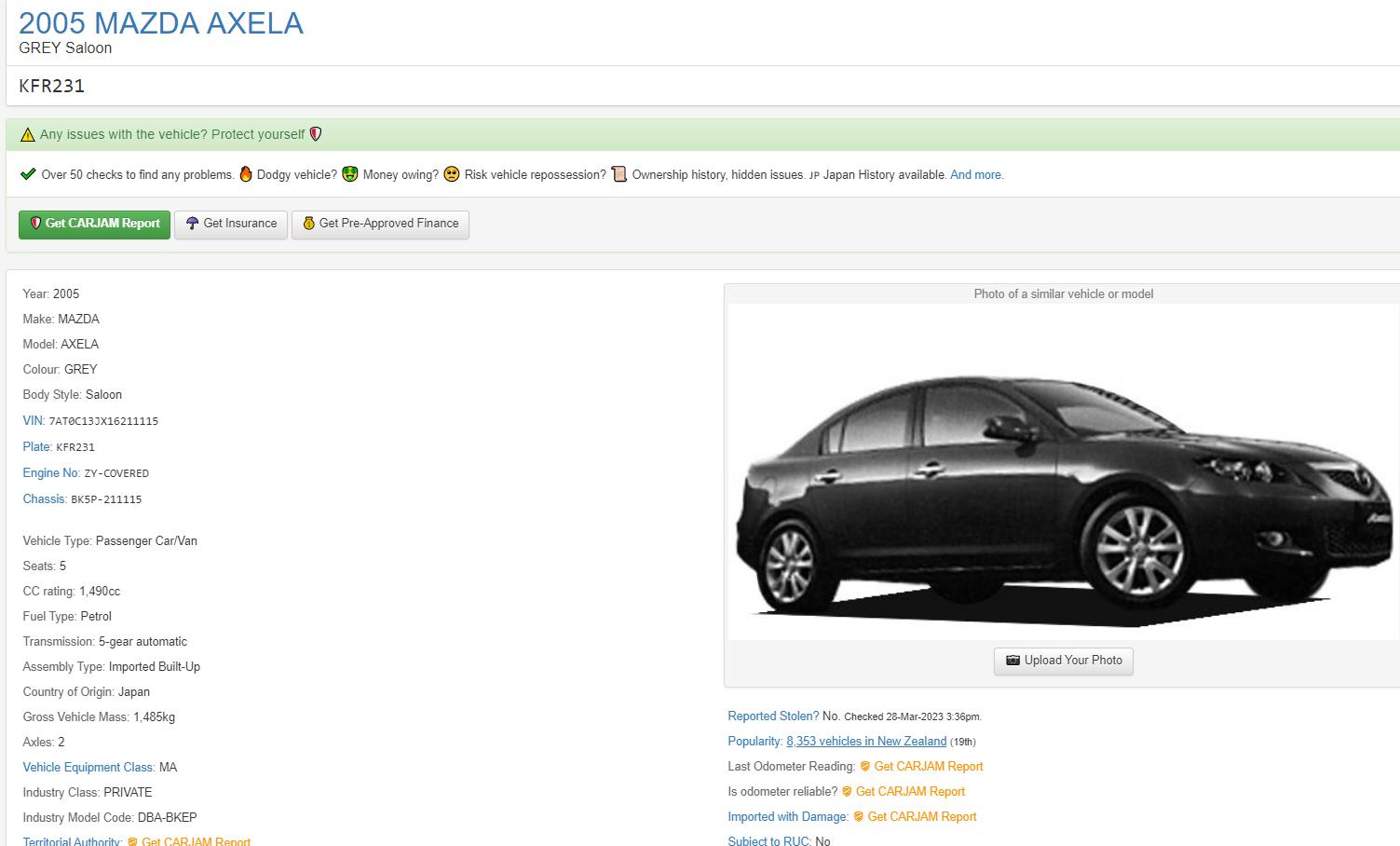Click the Mazda Axela vehicle photo
This screenshot has width=1400, height=846.
pos(1063,471)
